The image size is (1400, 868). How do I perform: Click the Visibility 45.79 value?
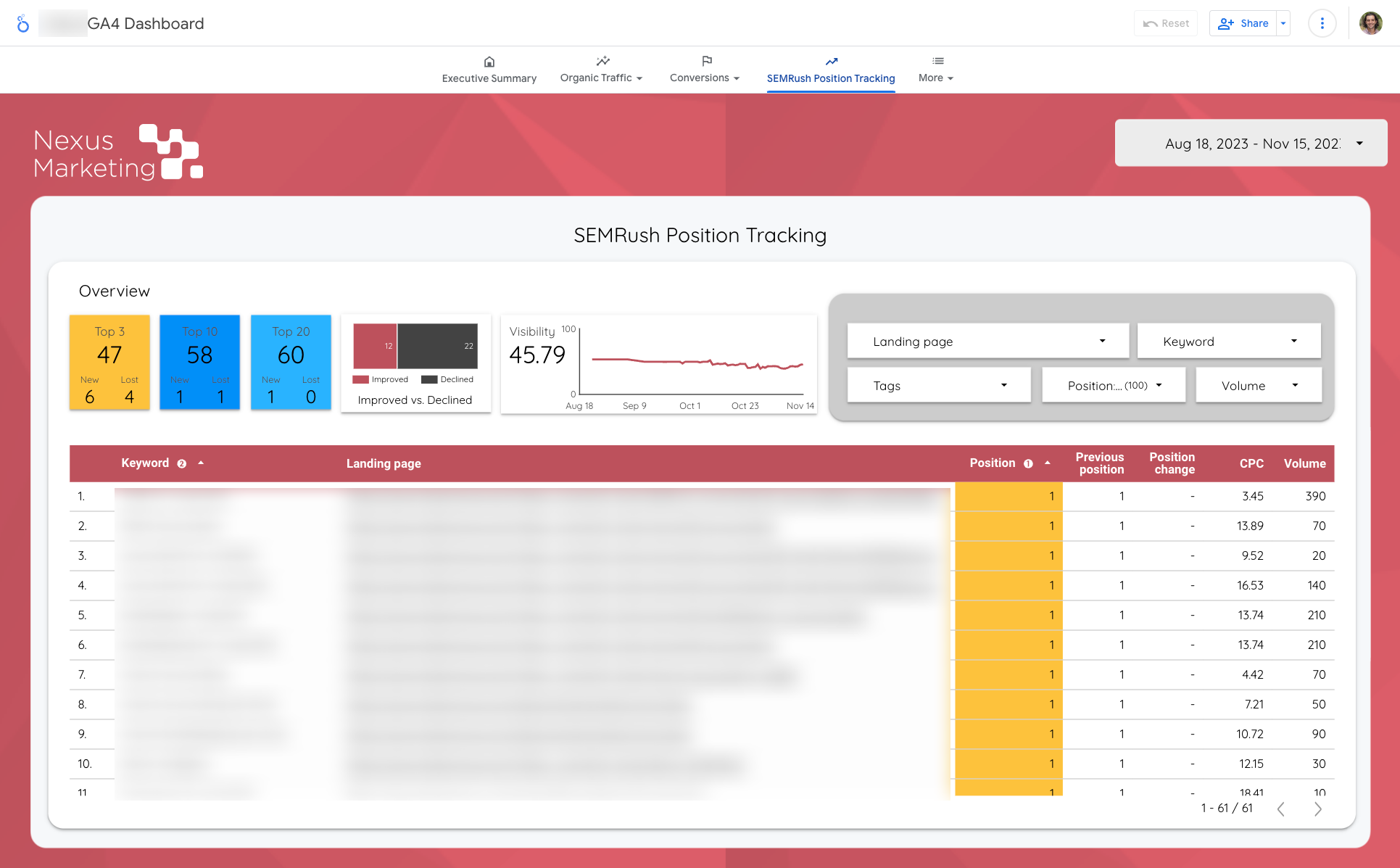(537, 355)
